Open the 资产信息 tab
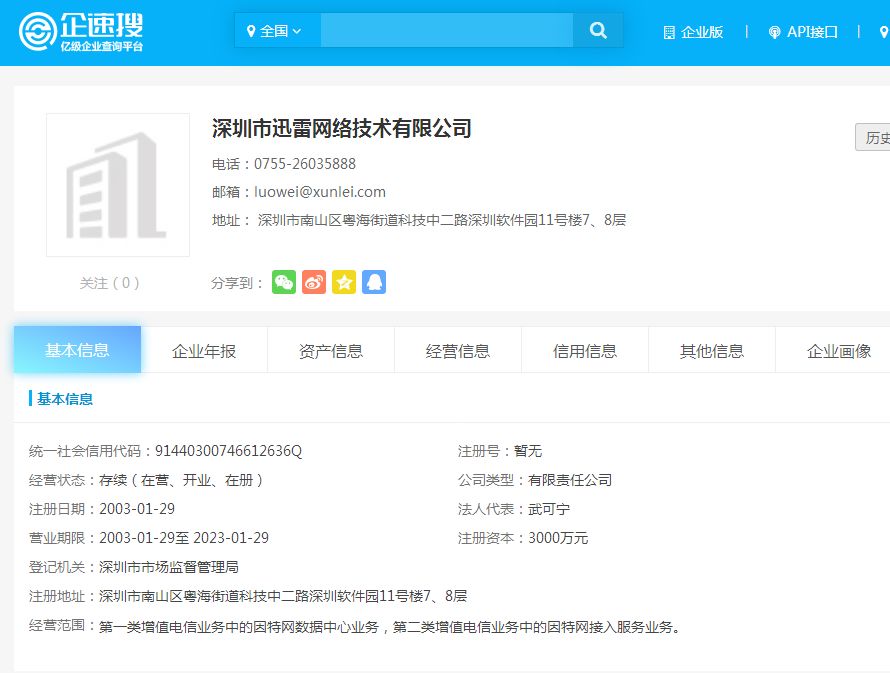The image size is (890, 673). pyautogui.click(x=331, y=349)
